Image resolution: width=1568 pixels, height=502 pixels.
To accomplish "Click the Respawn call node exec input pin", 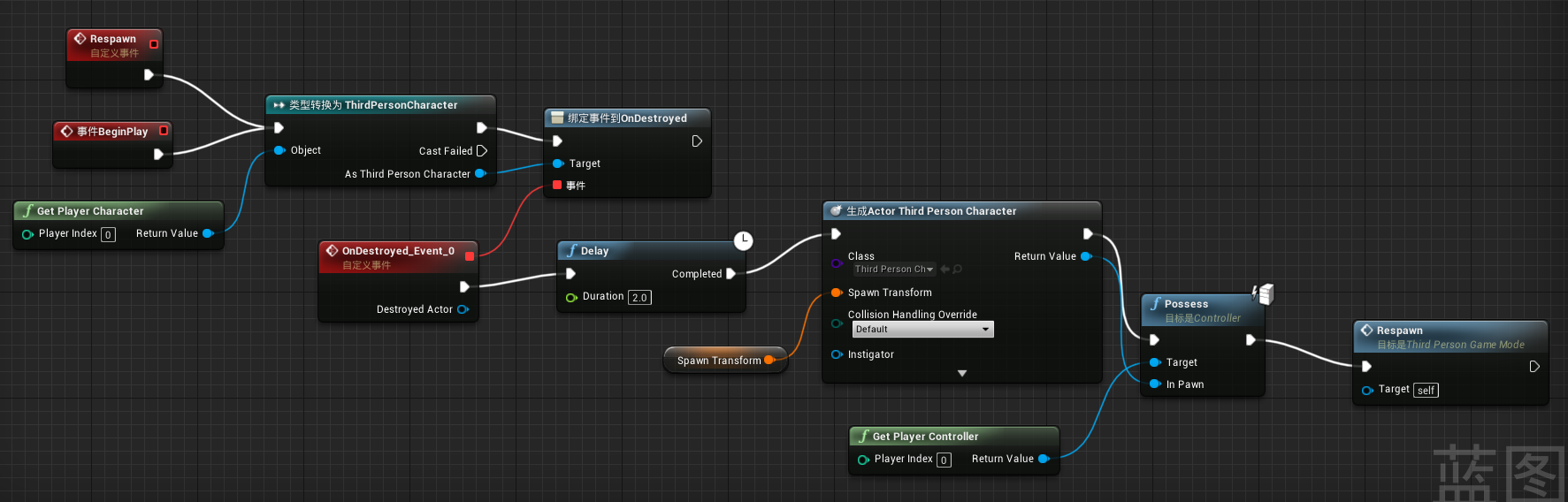I will (1366, 367).
